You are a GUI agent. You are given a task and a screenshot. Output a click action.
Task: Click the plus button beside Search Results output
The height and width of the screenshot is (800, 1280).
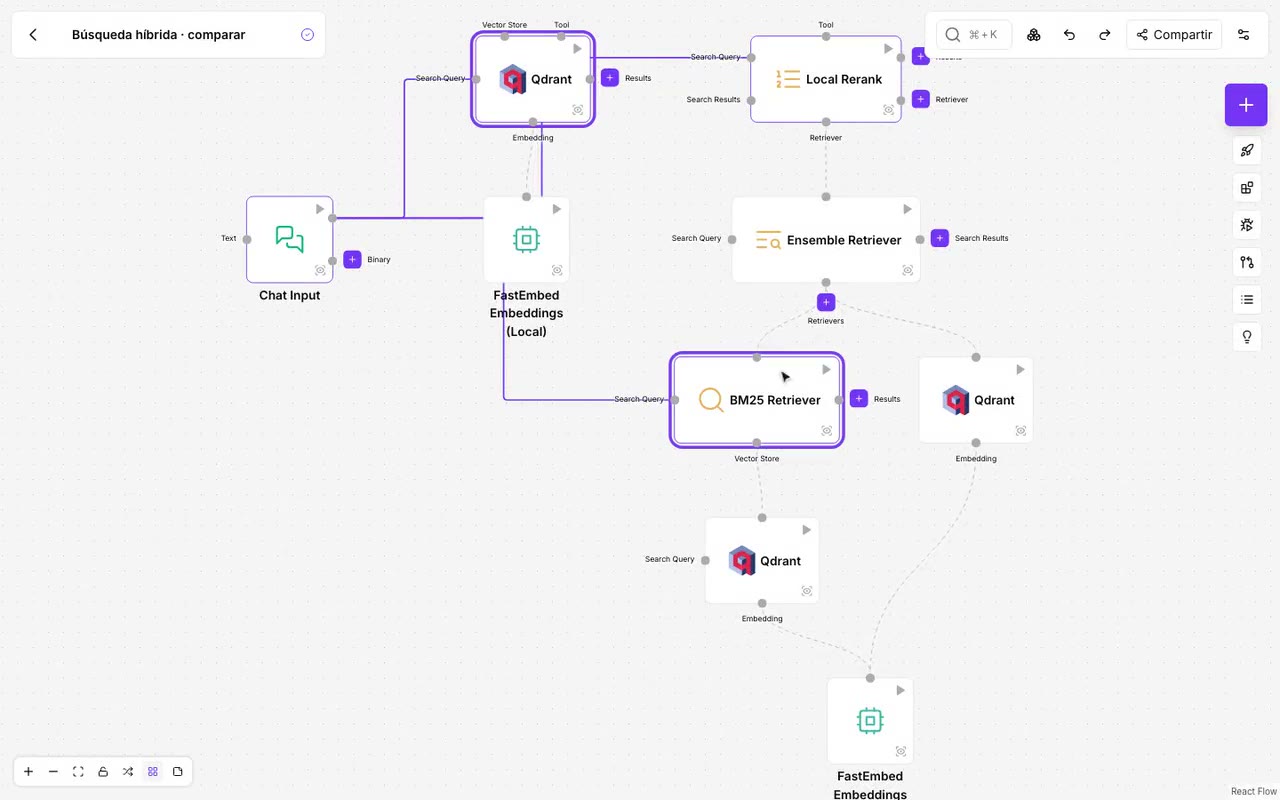click(940, 238)
